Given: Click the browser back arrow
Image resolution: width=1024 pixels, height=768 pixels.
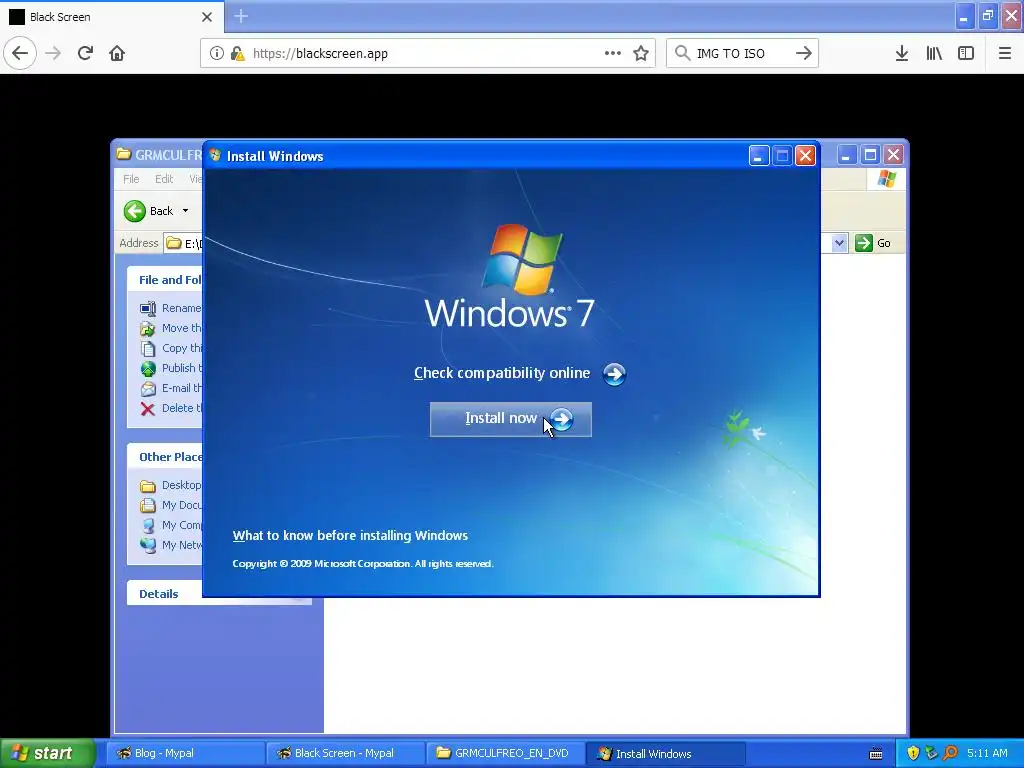Looking at the screenshot, I should pos(20,53).
